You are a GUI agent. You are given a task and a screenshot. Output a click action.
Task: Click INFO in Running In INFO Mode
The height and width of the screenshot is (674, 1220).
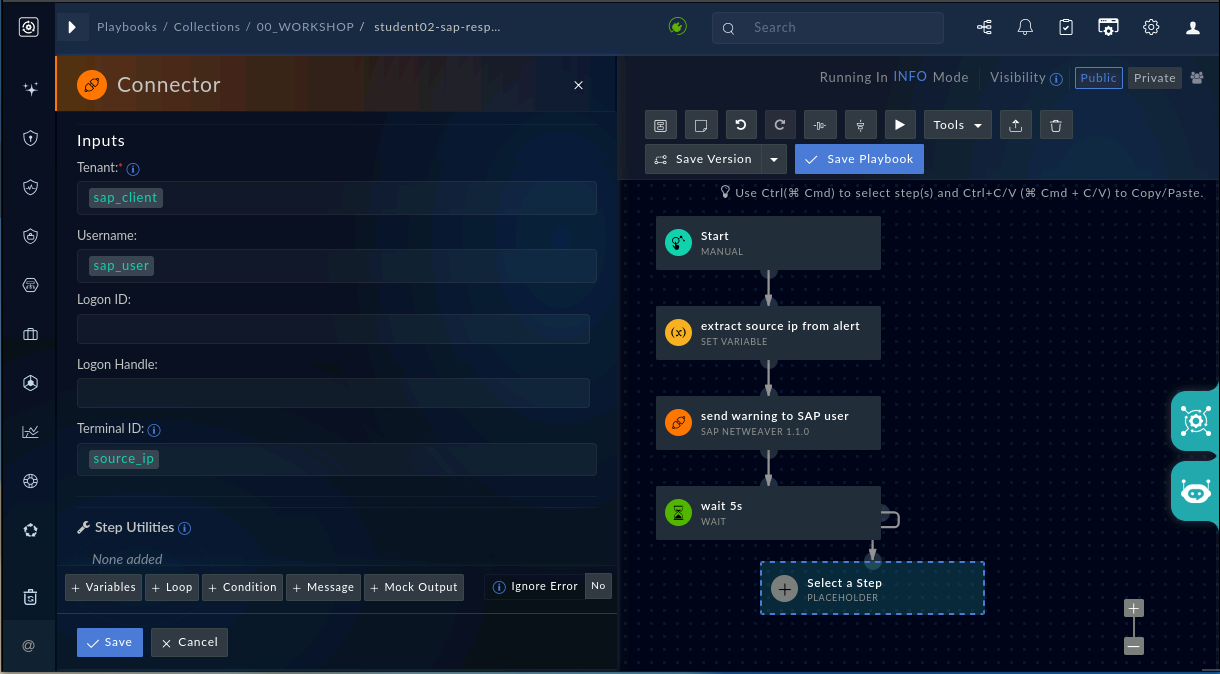click(910, 77)
